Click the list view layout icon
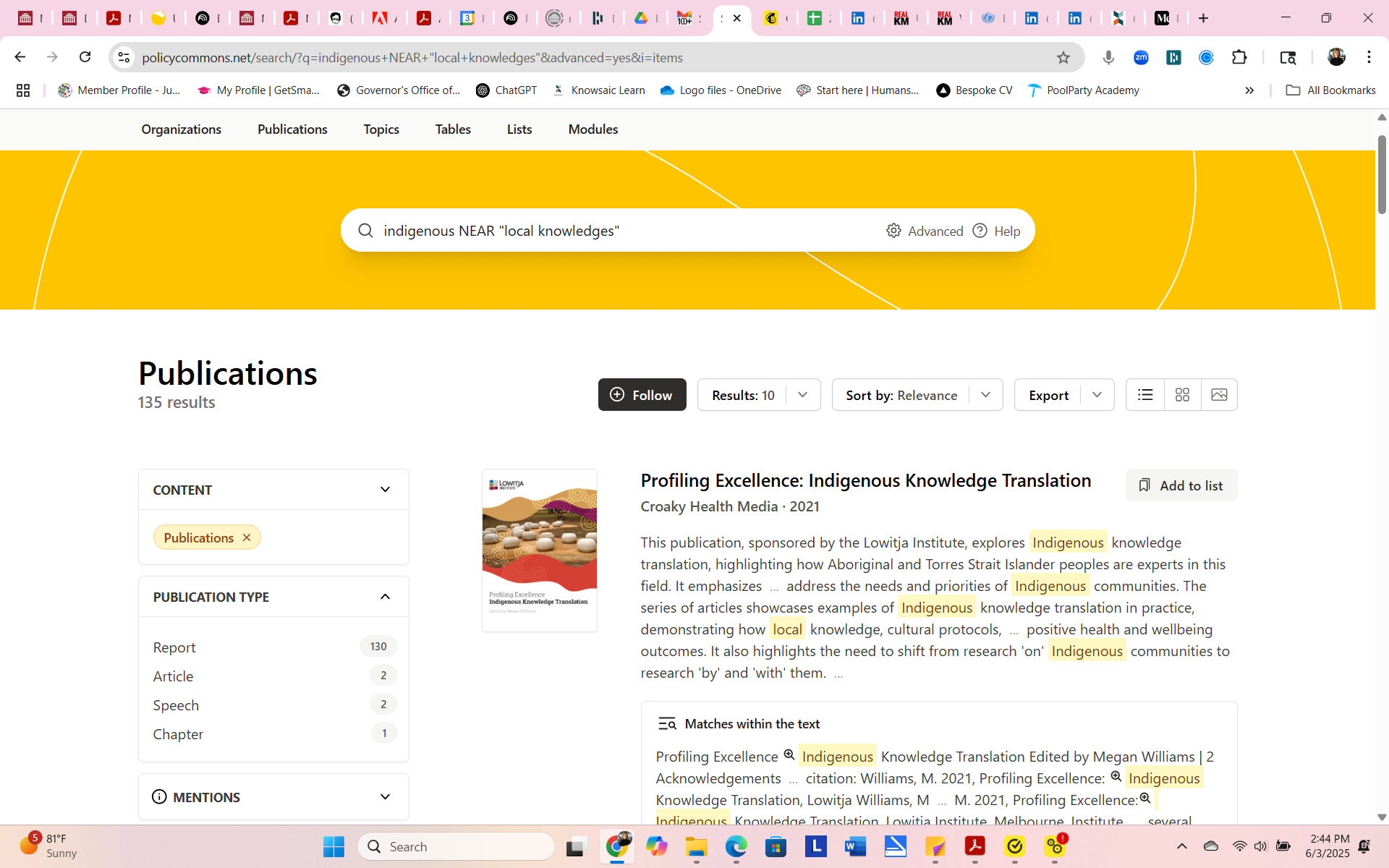Screen dimensions: 1389x868 point(1145,395)
